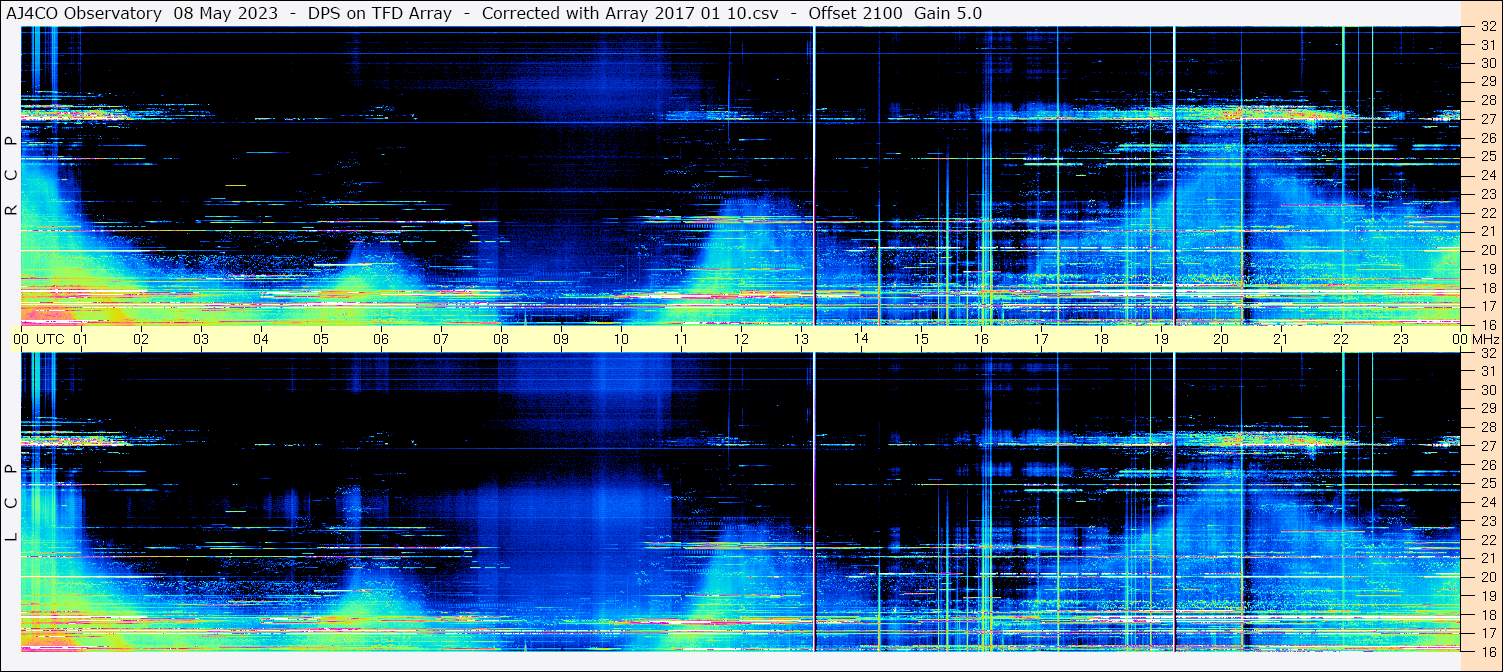Click 27 MHz label of RCP panel
Viewport: 1503px width, 672px height.
[x=1487, y=119]
